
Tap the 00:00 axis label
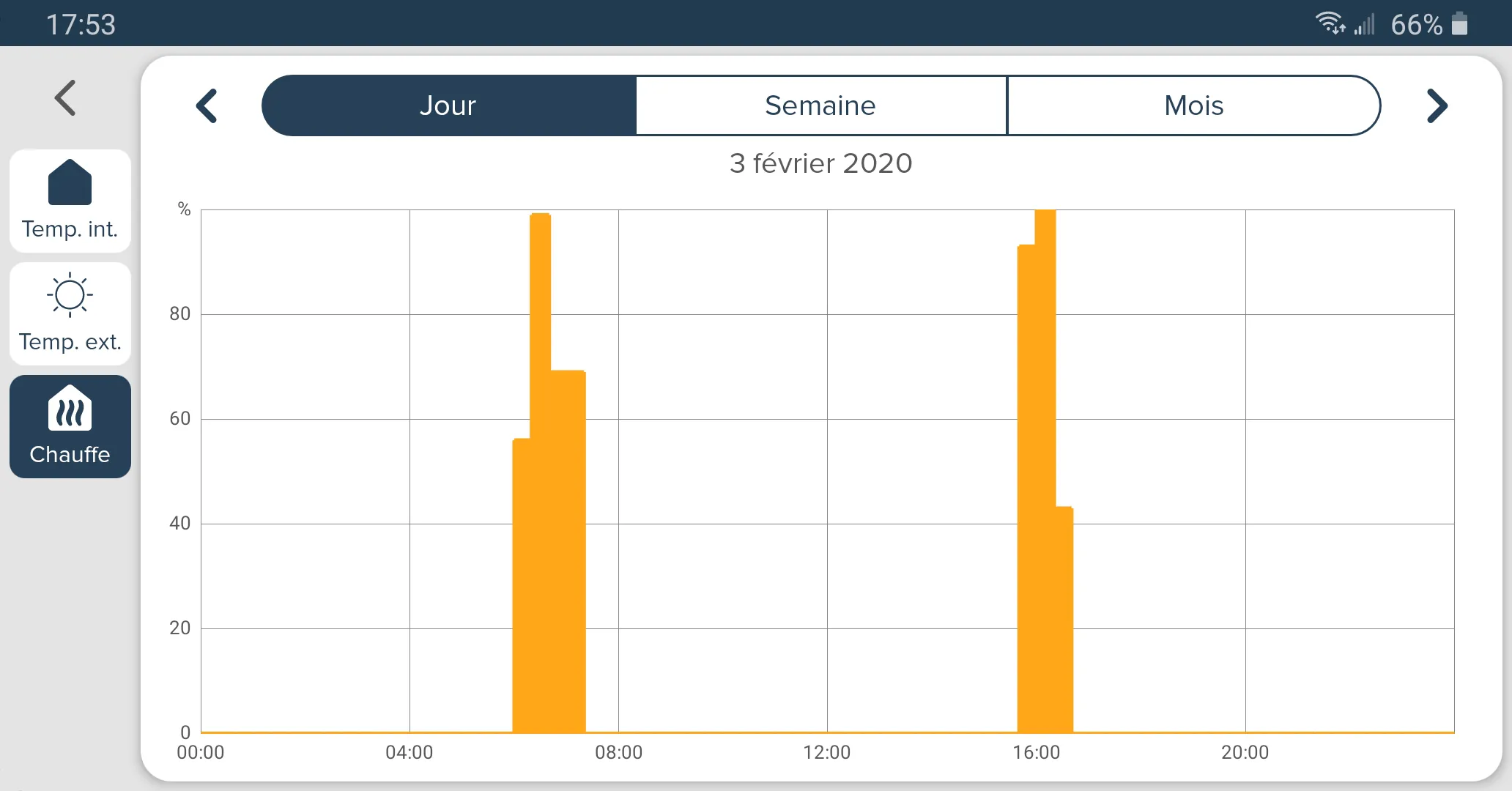(201, 752)
